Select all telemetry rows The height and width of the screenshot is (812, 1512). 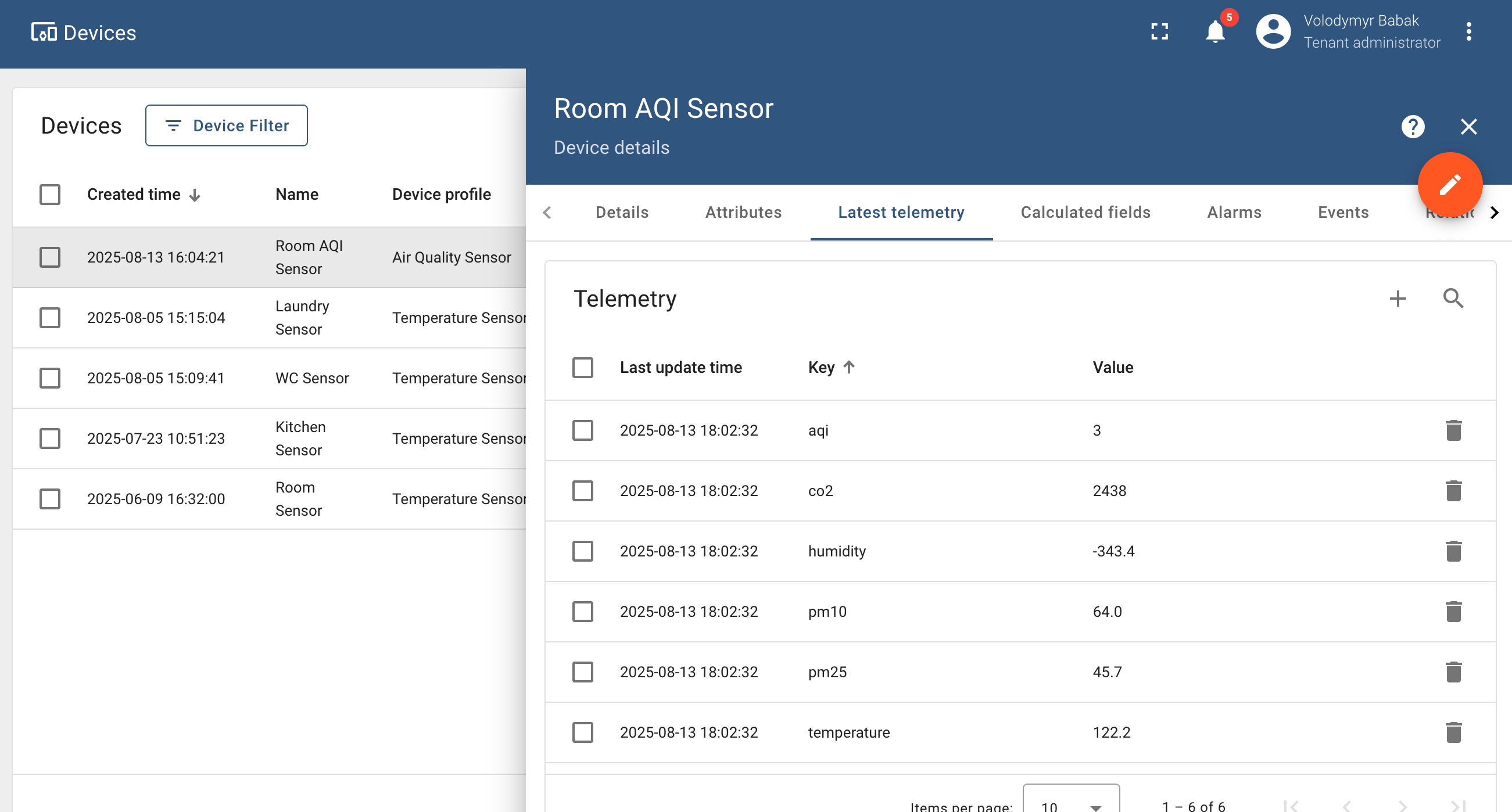(x=583, y=367)
